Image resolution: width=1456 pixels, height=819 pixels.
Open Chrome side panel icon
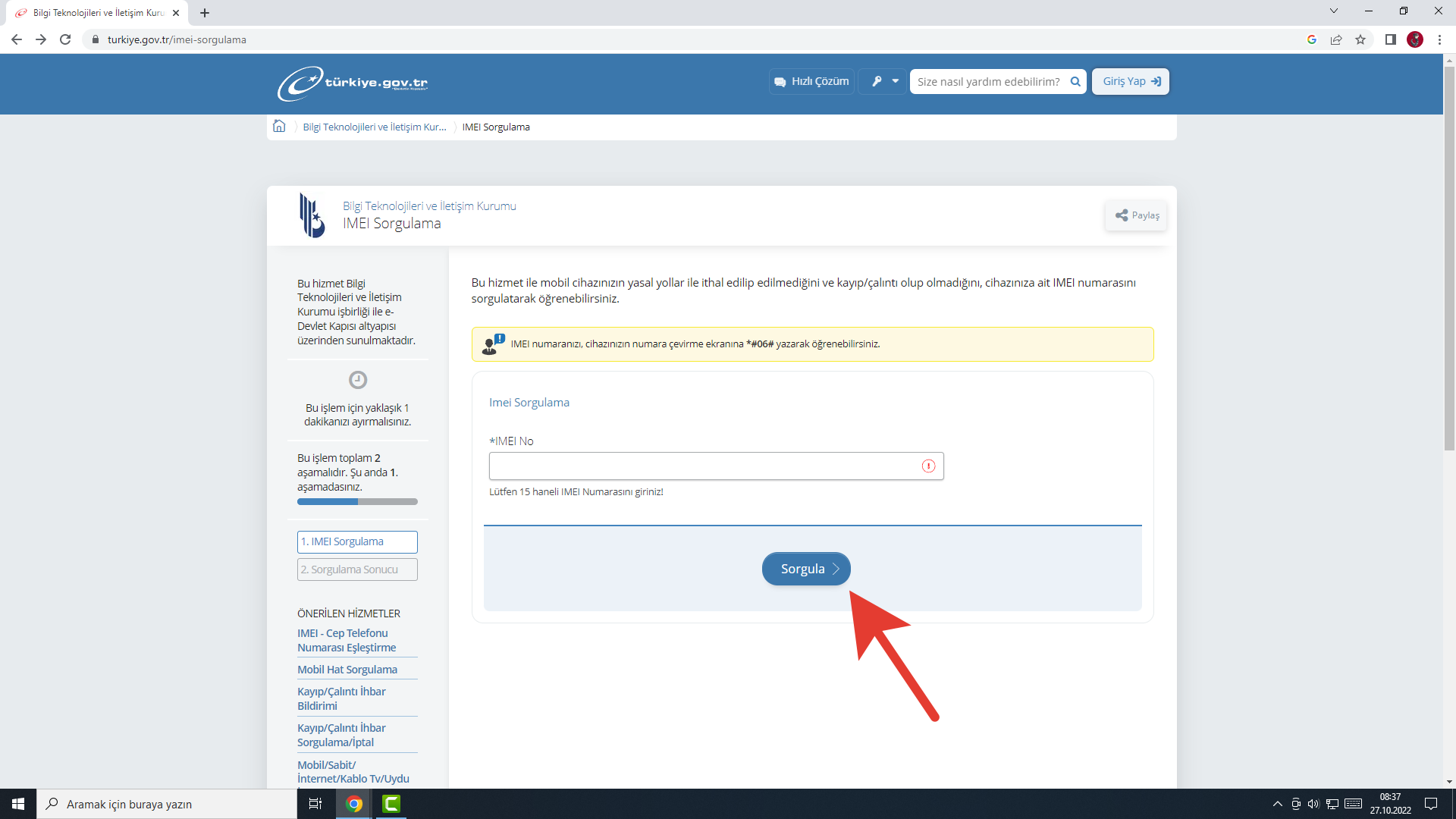coord(1390,39)
